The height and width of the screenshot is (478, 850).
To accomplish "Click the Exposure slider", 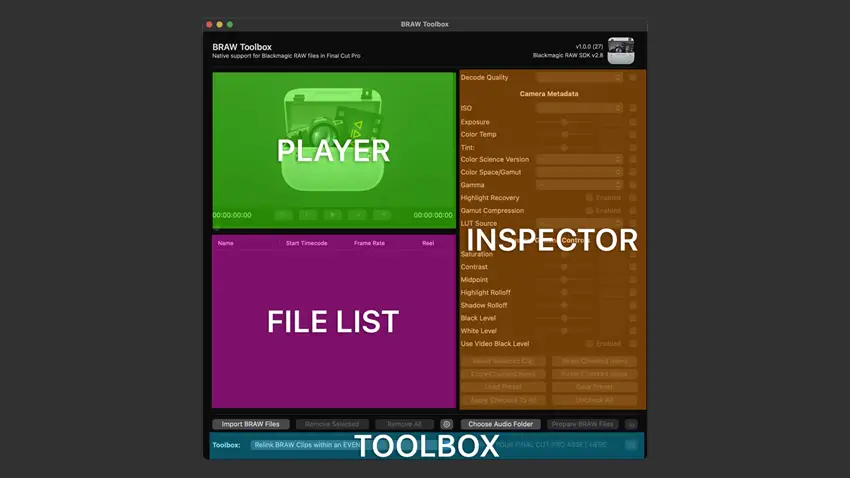I will (564, 122).
